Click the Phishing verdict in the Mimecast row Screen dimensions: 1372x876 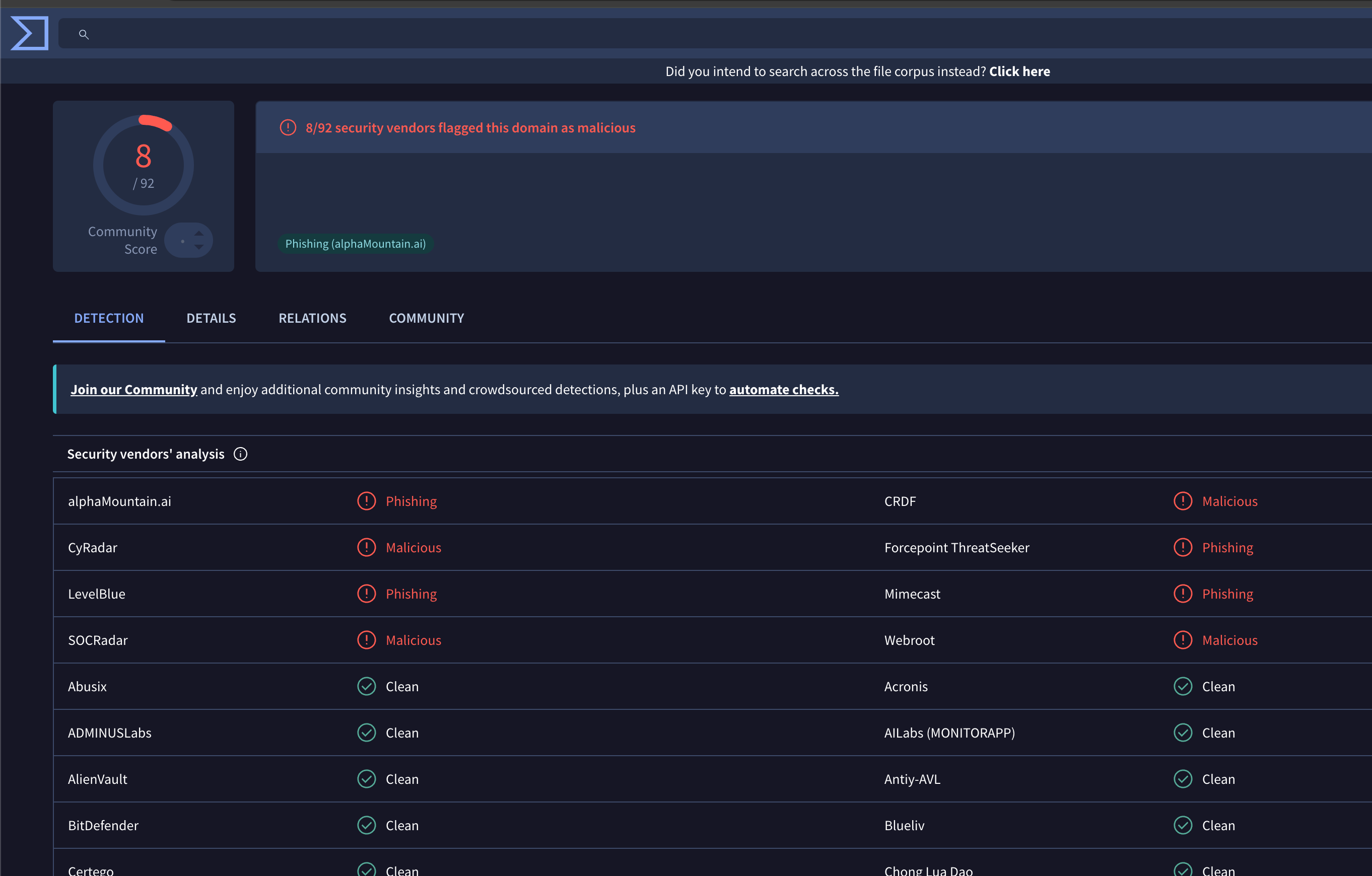click(x=1227, y=594)
